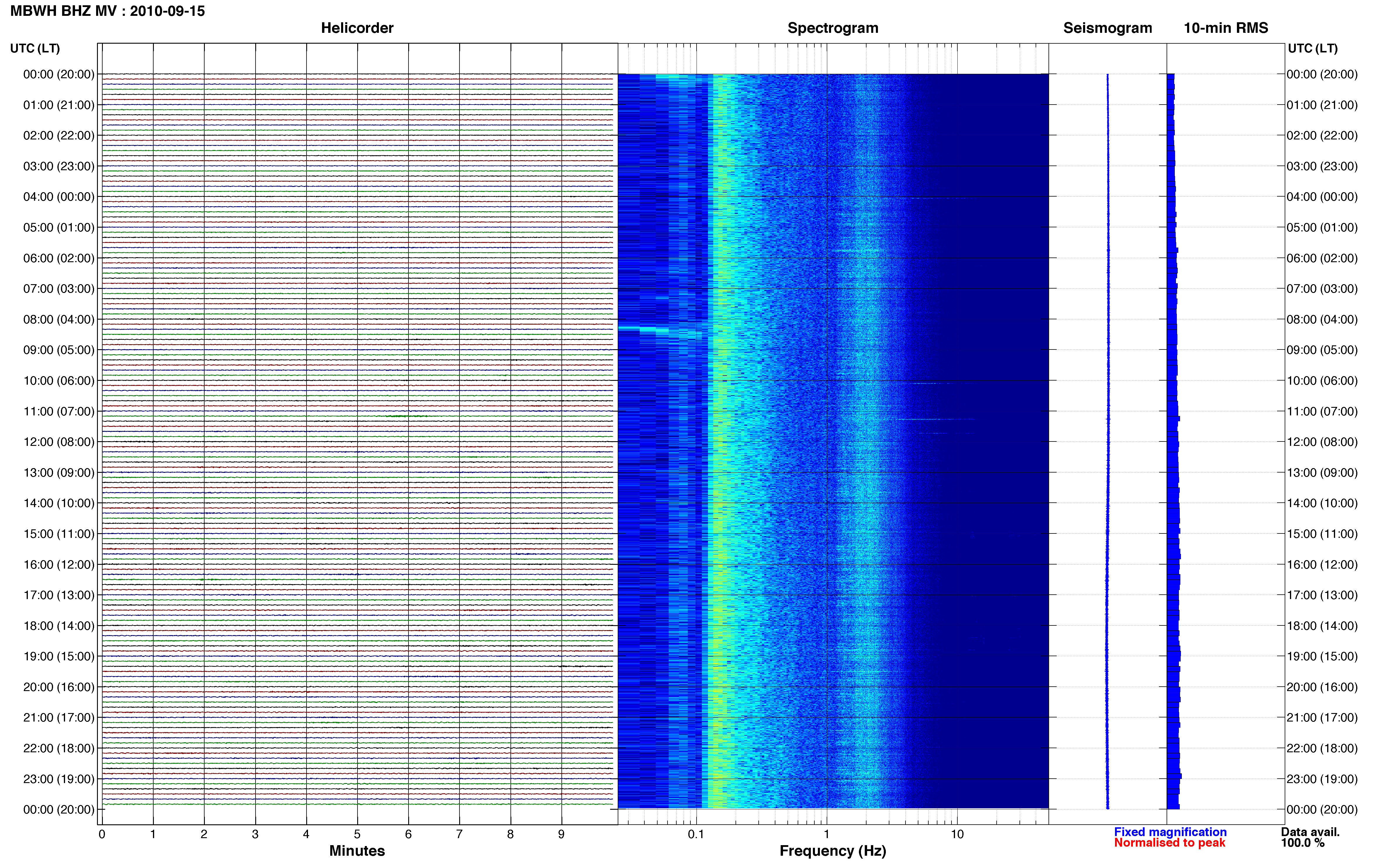This screenshot has height=868, width=1389.
Task: Click the "Seismogram" panel heading
Action: coord(1108,28)
